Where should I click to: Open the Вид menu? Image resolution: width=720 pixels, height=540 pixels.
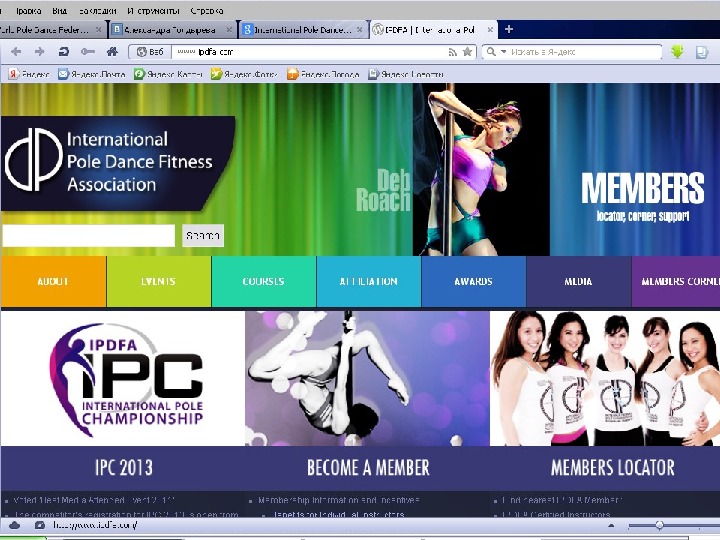click(x=59, y=11)
